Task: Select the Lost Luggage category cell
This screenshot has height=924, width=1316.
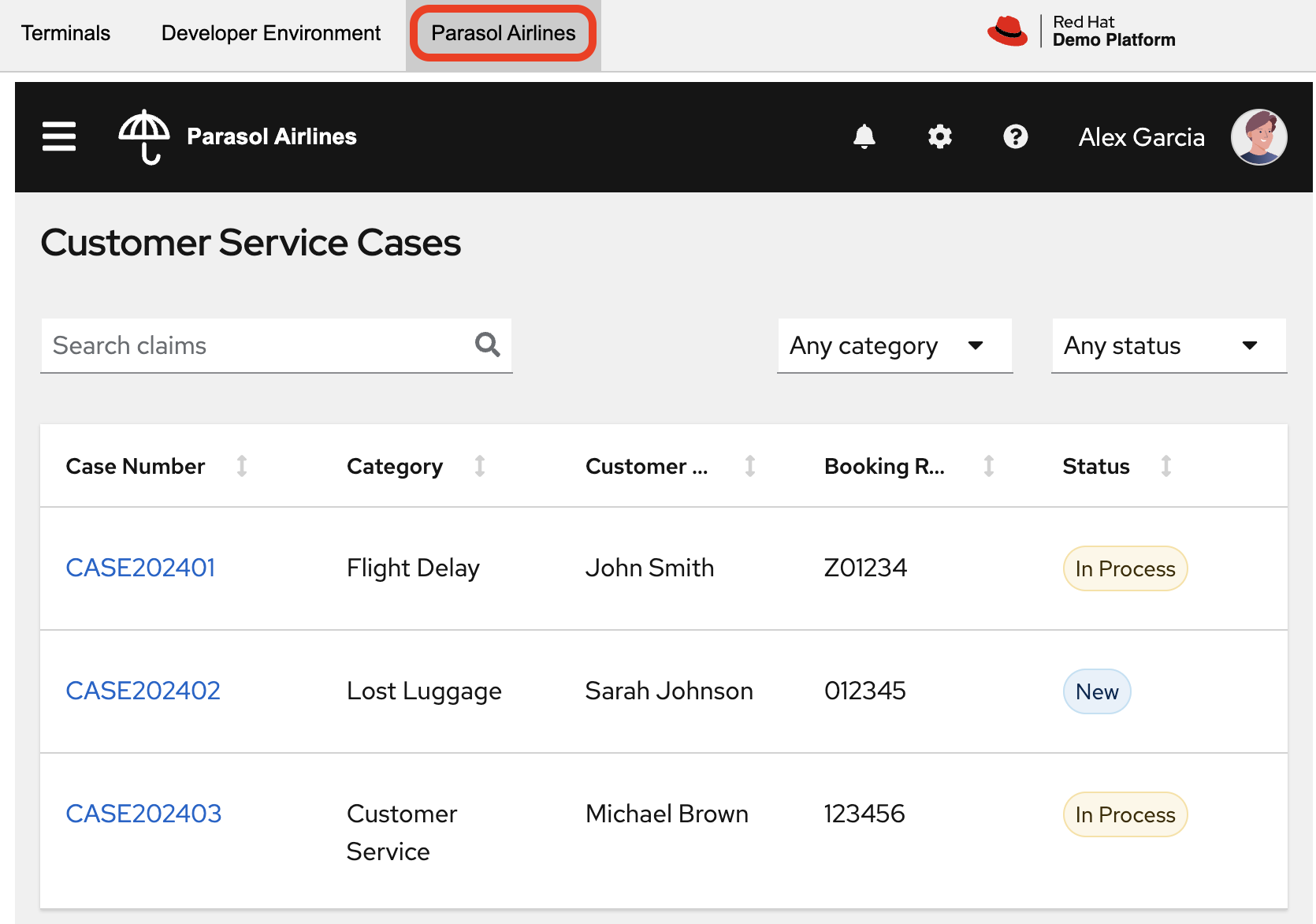Action: [424, 691]
